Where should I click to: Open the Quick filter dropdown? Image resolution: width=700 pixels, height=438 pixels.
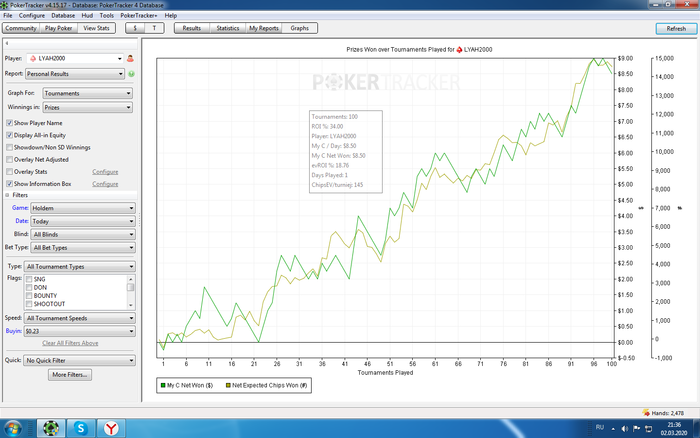79,360
